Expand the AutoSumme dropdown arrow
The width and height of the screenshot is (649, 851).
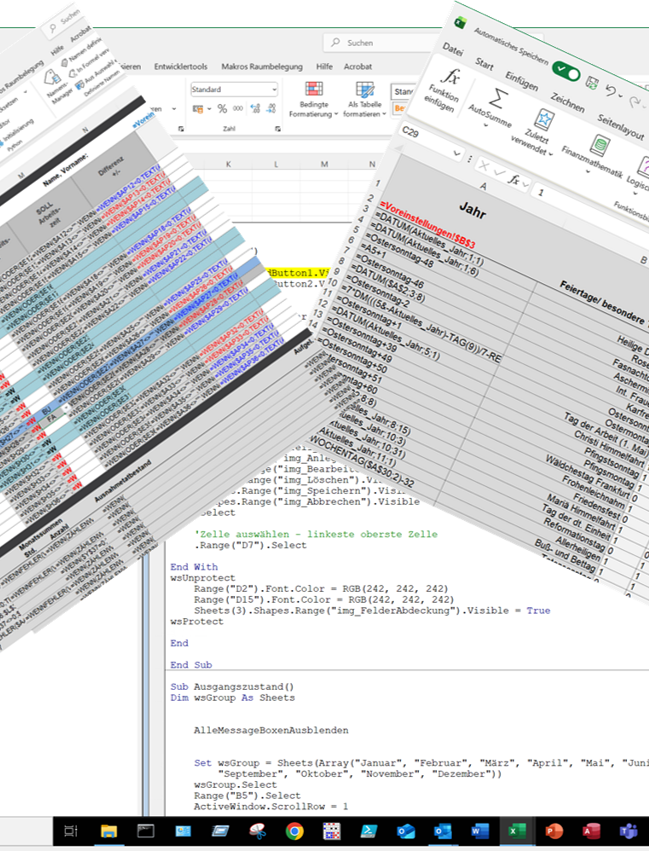[486, 126]
